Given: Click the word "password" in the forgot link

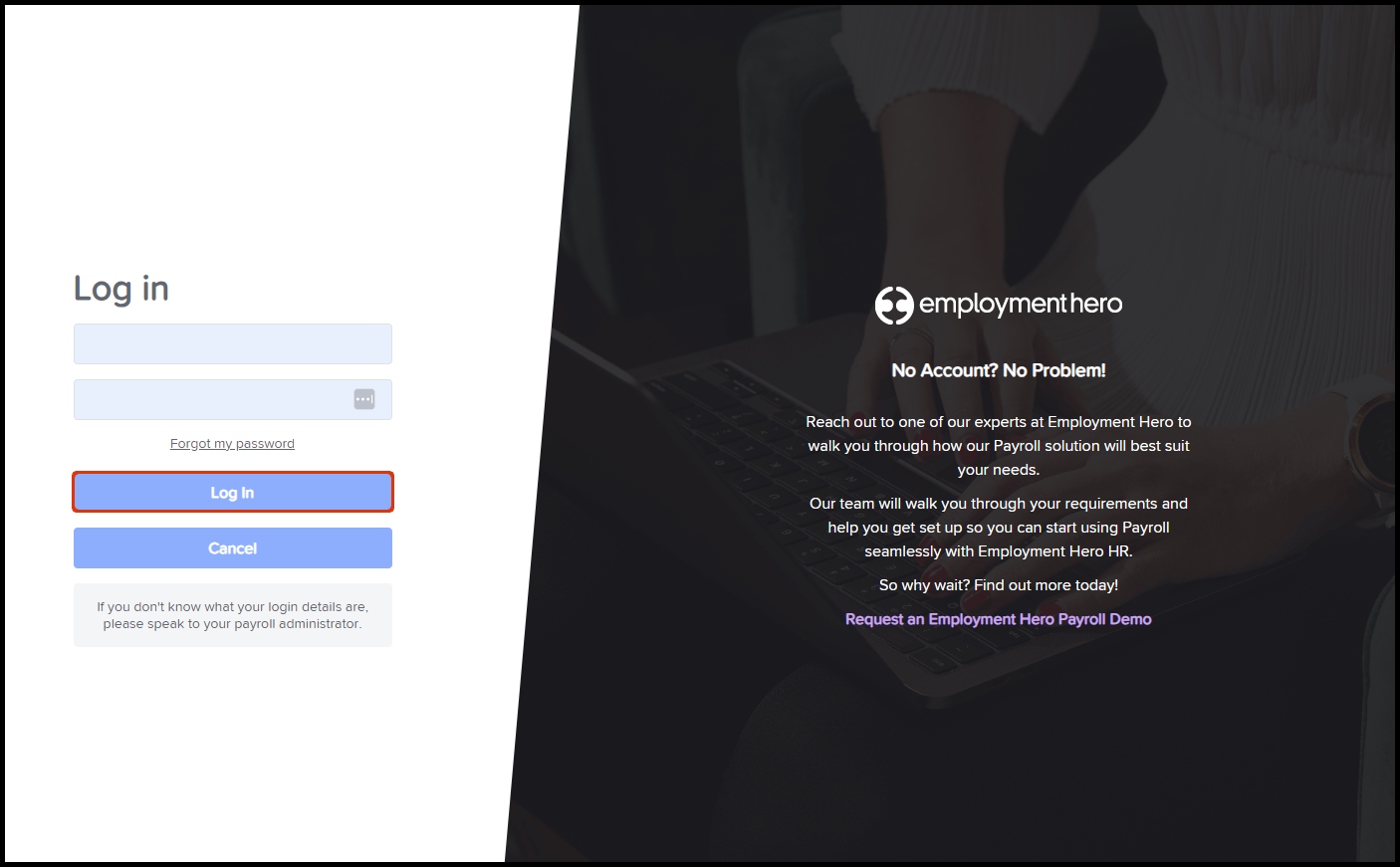Looking at the screenshot, I should point(265,444).
